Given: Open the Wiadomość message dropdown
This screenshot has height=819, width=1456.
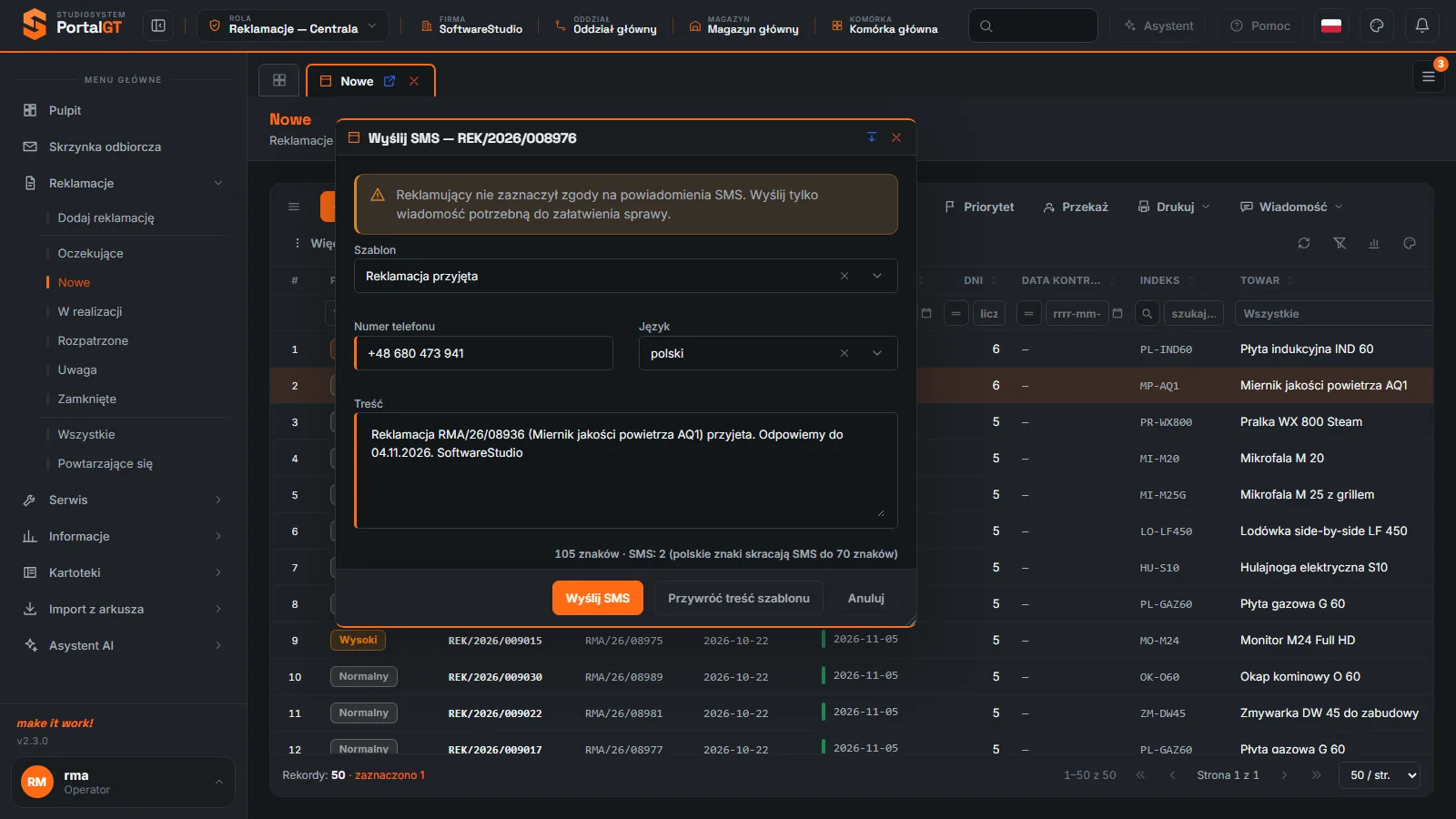Looking at the screenshot, I should coord(1291,207).
